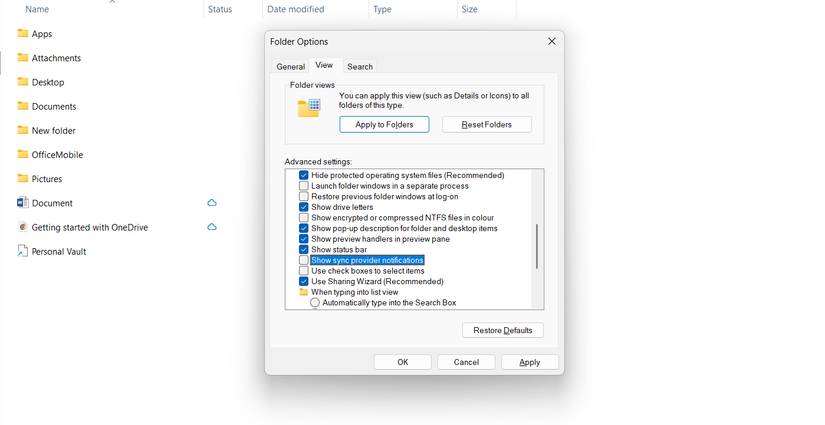
Task: Click Apply to Folders button
Action: point(384,125)
